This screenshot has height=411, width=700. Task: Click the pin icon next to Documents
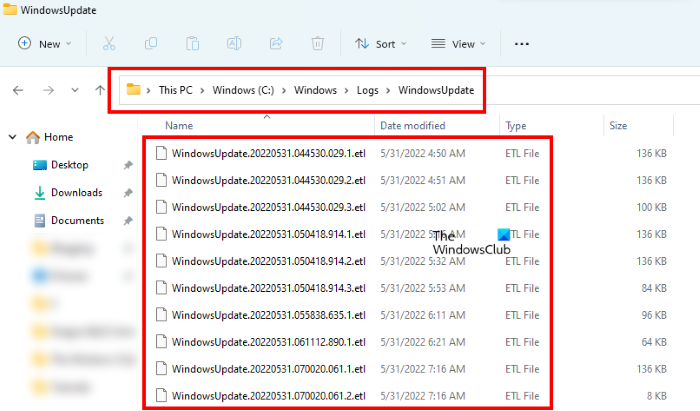pyautogui.click(x=128, y=220)
